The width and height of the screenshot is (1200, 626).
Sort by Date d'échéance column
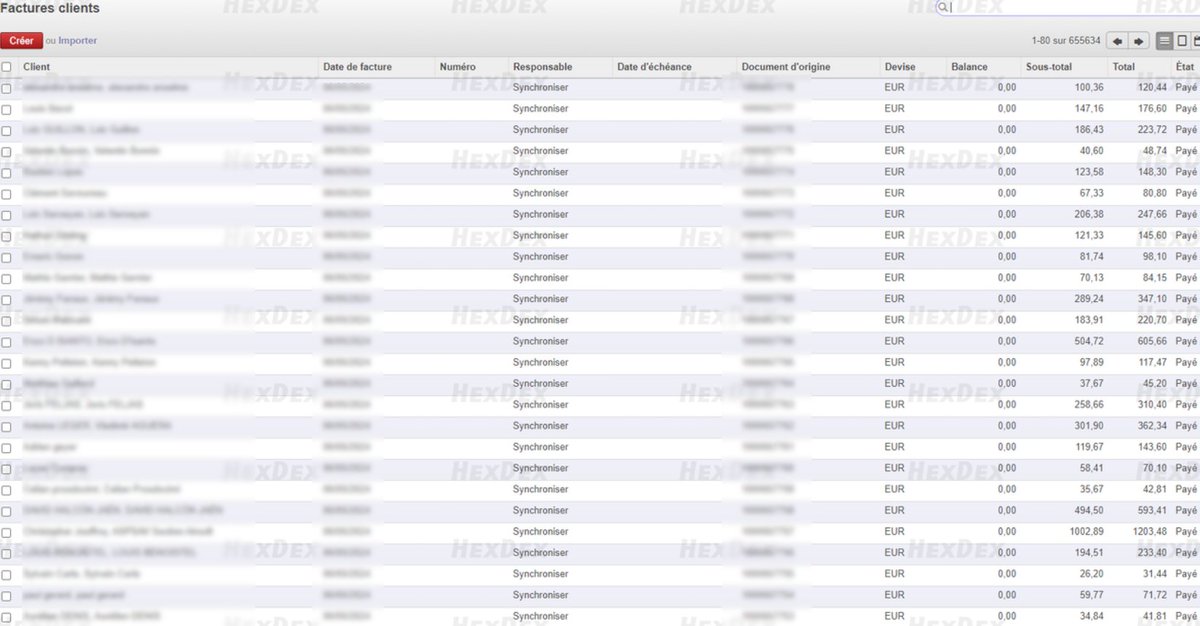click(654, 67)
